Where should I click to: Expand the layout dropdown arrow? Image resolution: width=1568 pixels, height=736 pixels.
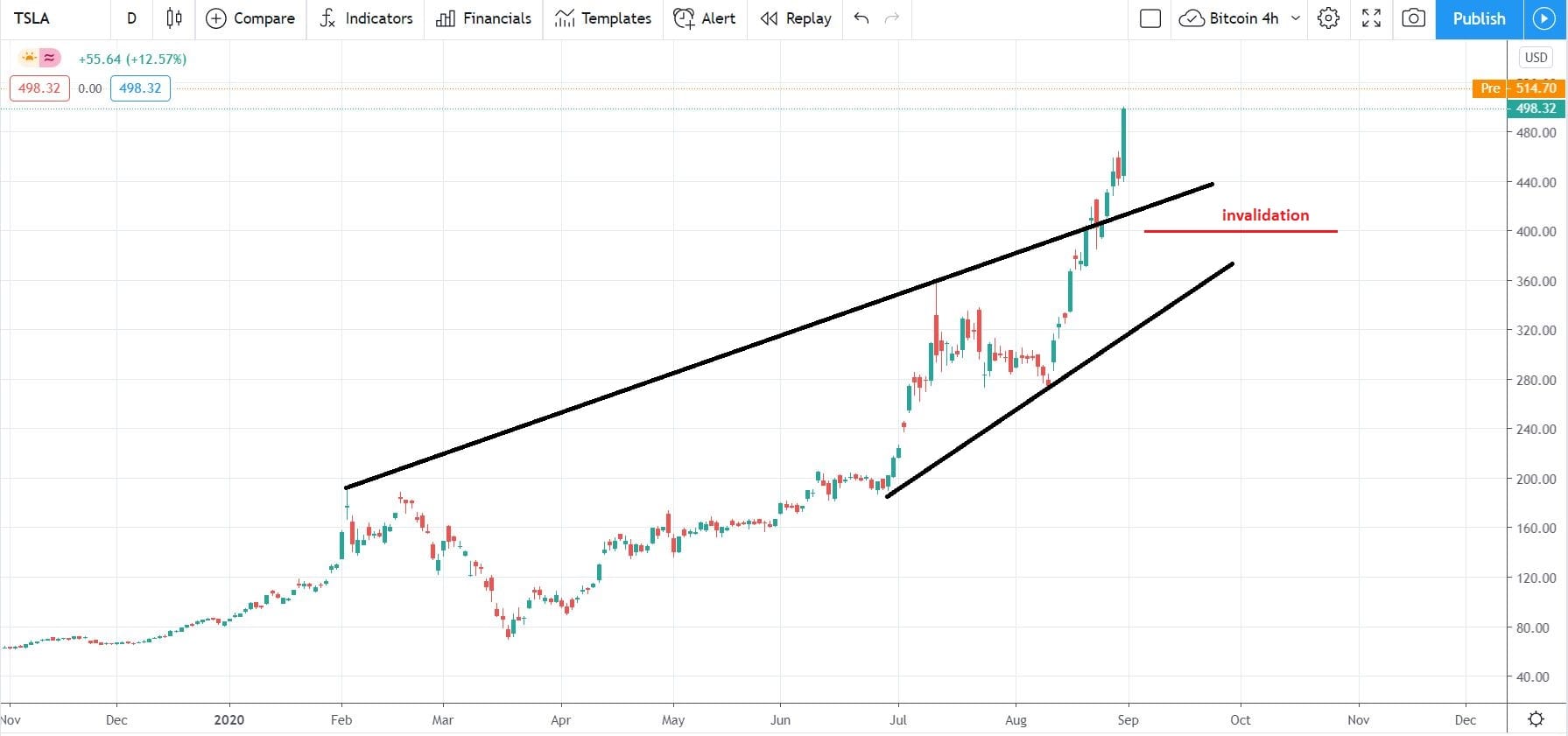coord(1296,18)
